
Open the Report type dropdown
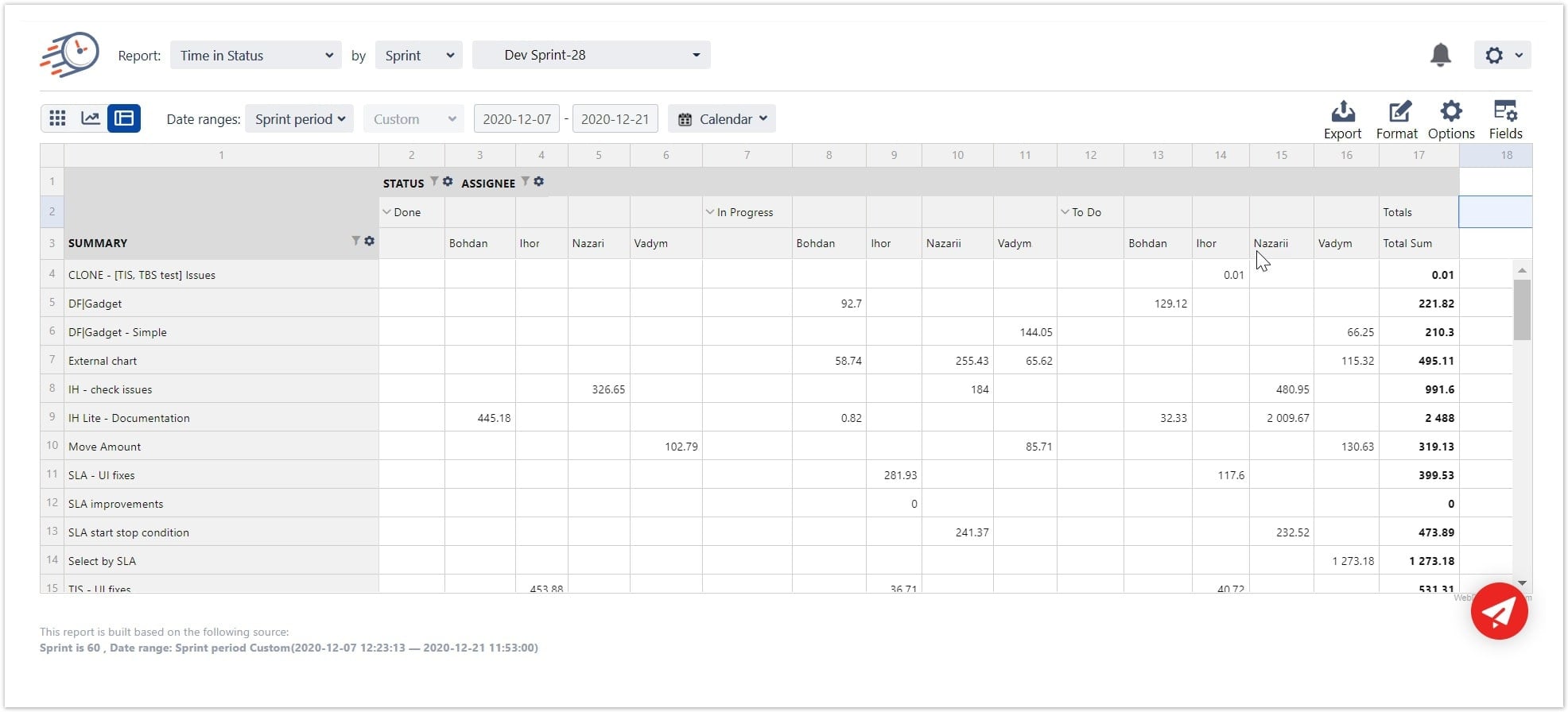coord(256,55)
